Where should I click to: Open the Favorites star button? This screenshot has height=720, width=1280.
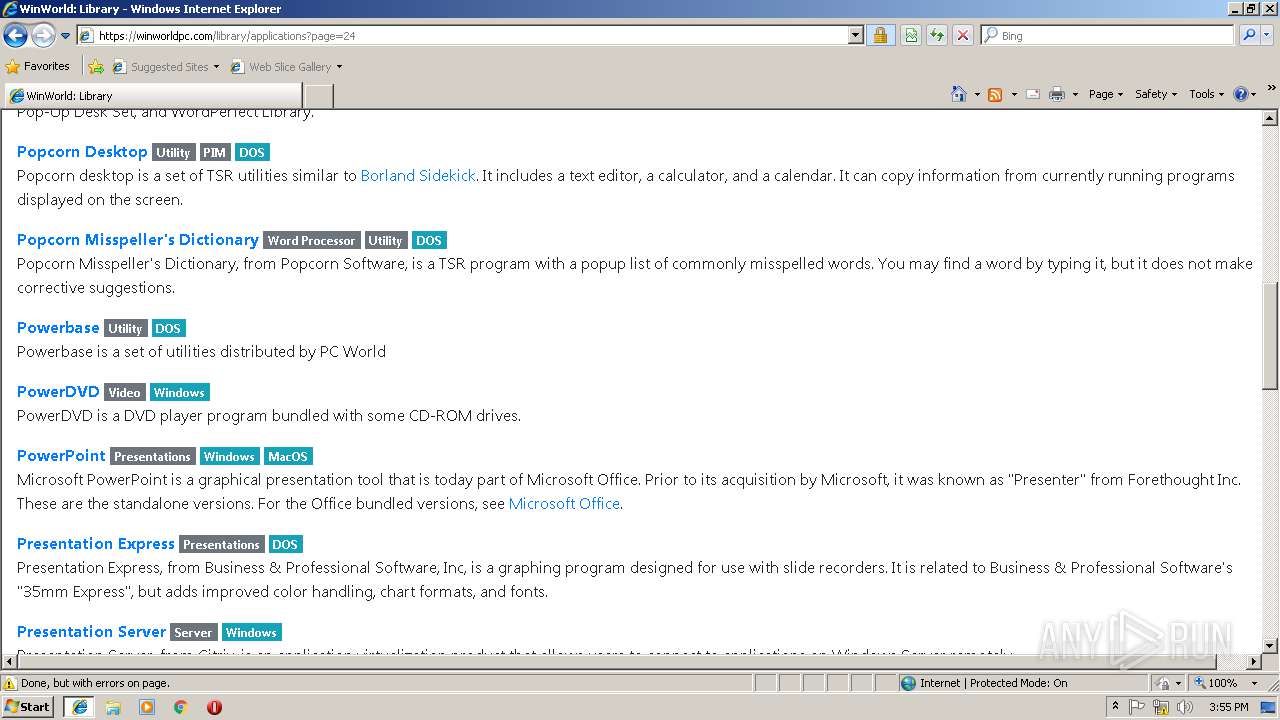click(x=38, y=66)
